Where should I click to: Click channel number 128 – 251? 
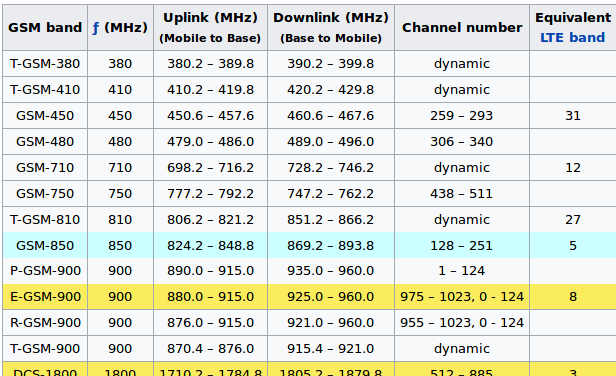462,245
